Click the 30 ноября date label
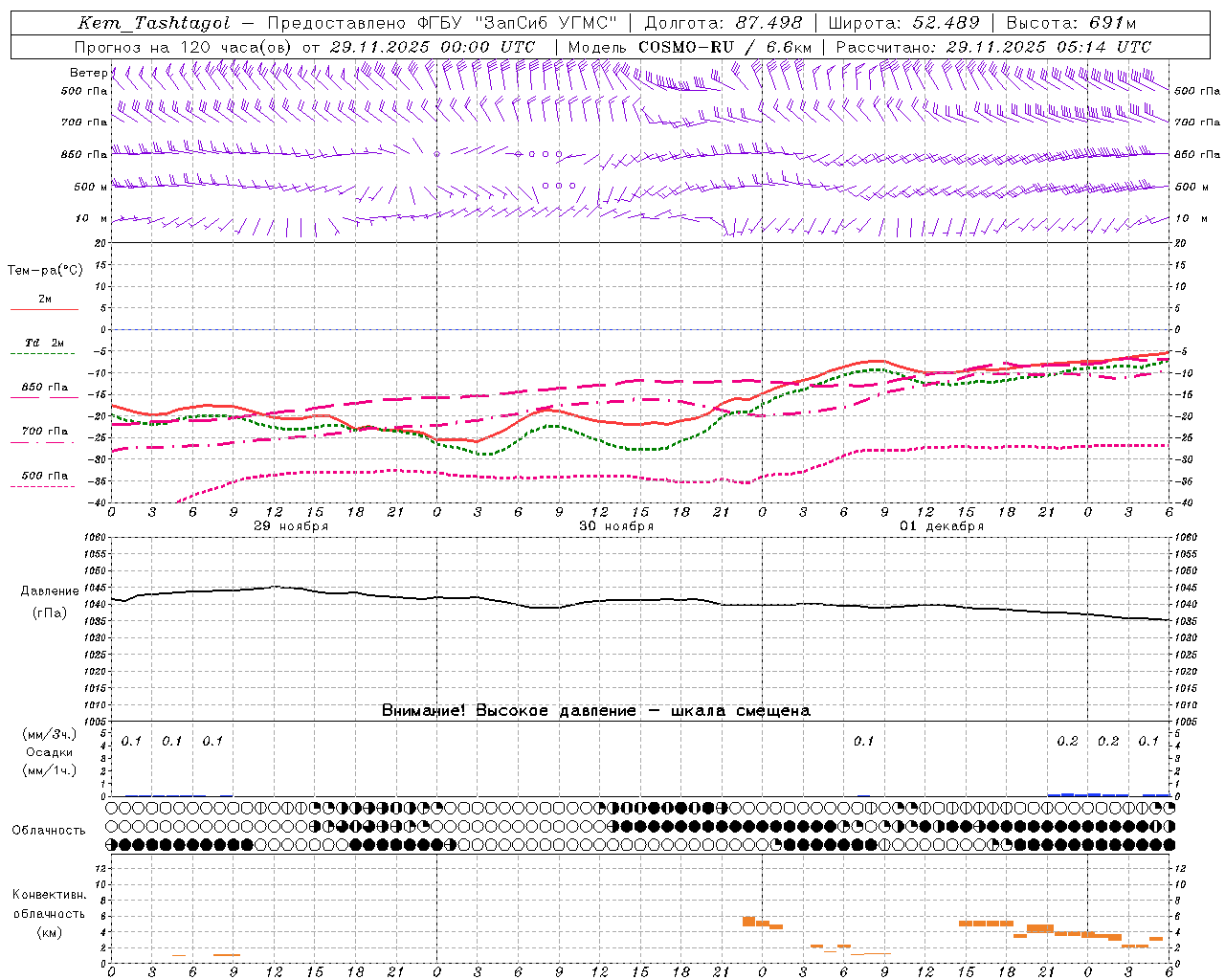Image resolution: width=1225 pixels, height=980 pixels. coord(616,526)
